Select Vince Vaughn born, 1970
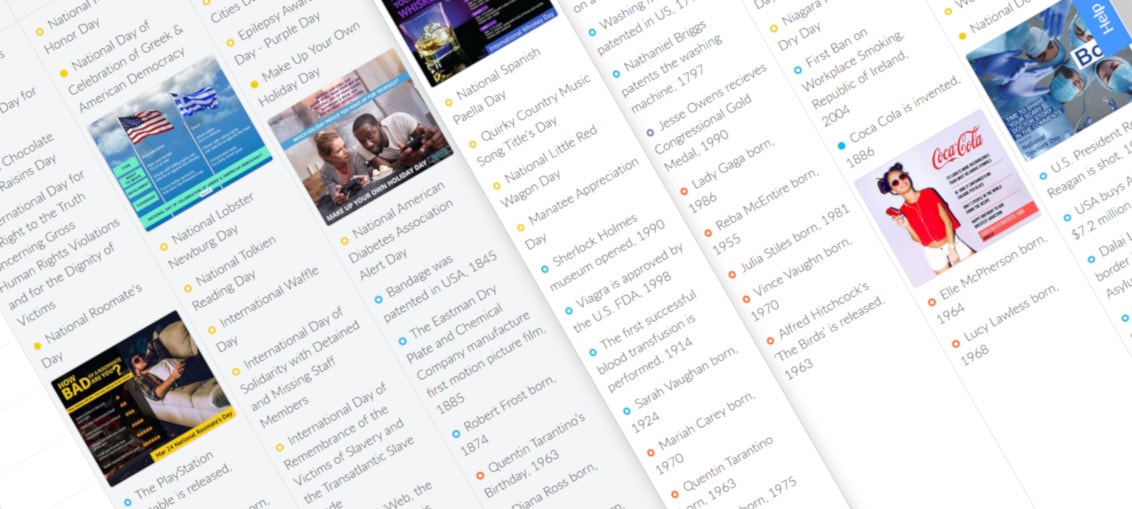This screenshot has width=1132, height=509. (x=801, y=277)
